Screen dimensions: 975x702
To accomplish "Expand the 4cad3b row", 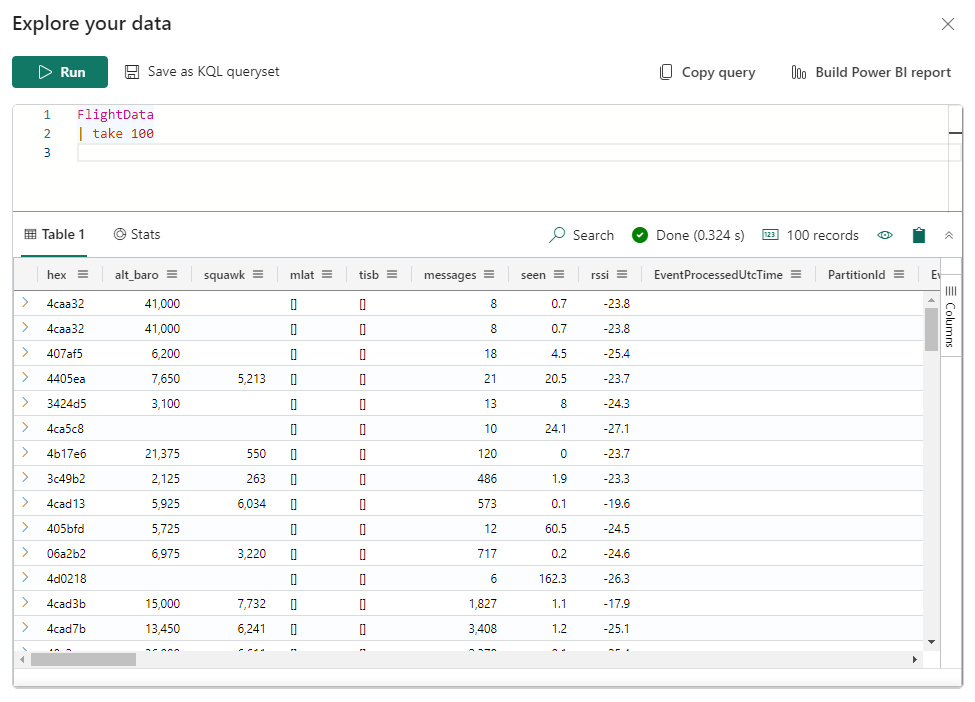I will coord(25,603).
